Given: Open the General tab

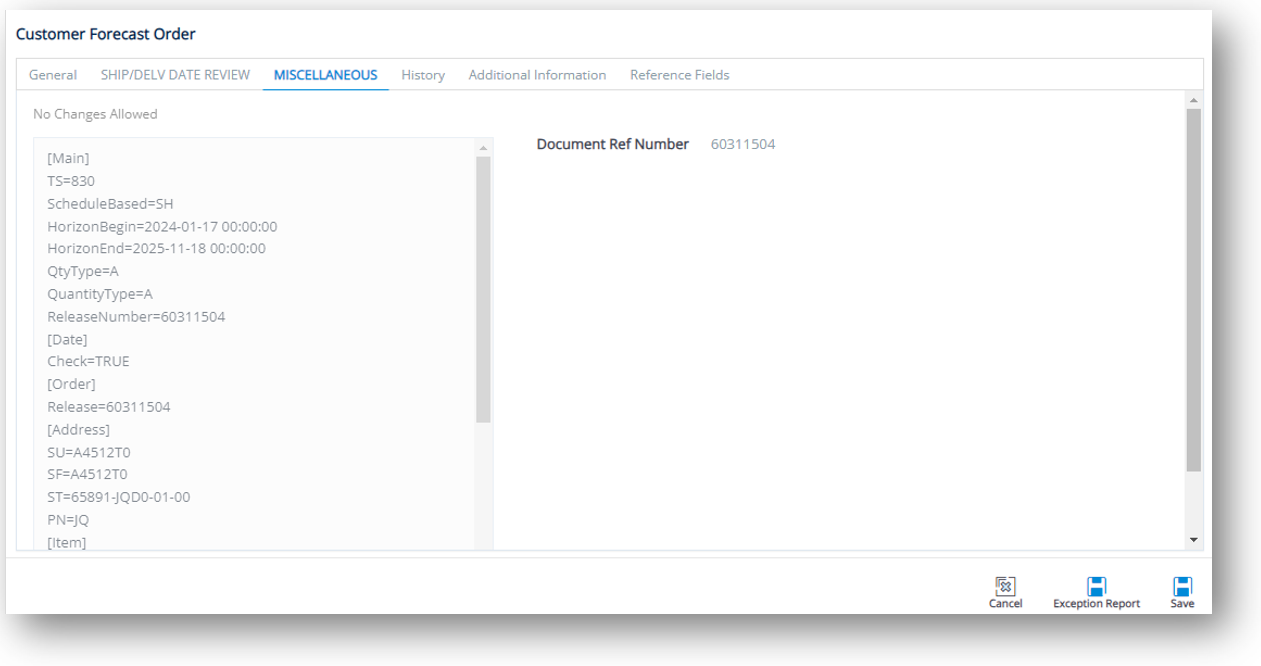Looking at the screenshot, I should click(53, 75).
